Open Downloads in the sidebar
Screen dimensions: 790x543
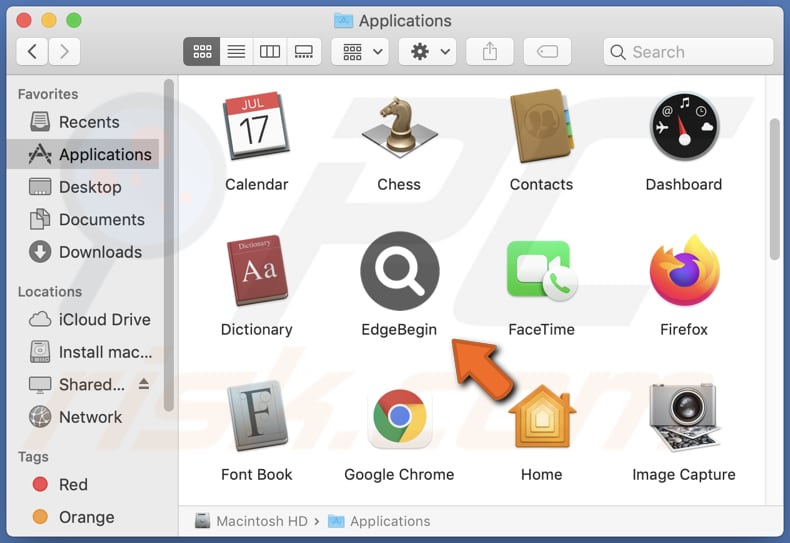coord(83,252)
